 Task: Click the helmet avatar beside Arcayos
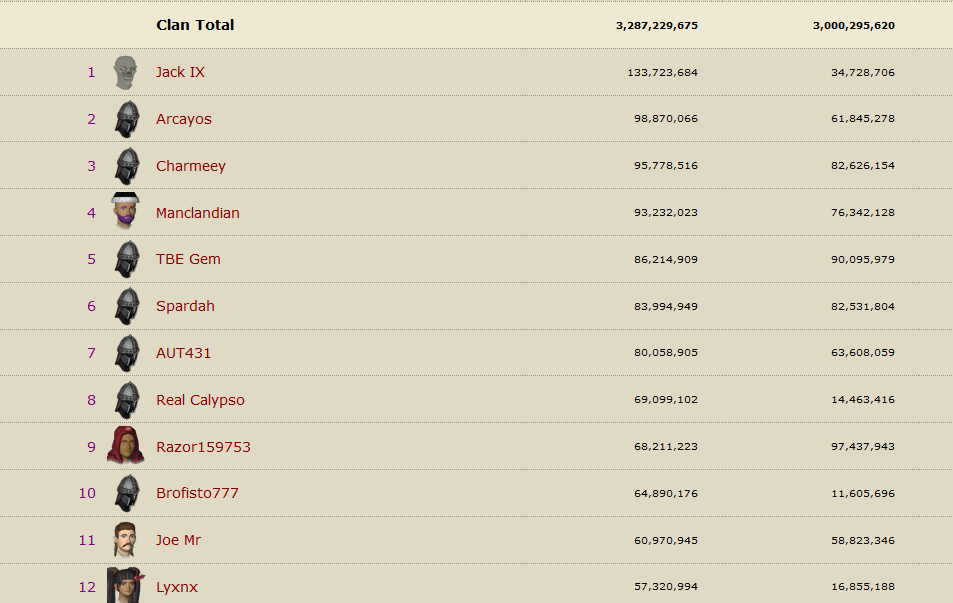pyautogui.click(x=126, y=119)
